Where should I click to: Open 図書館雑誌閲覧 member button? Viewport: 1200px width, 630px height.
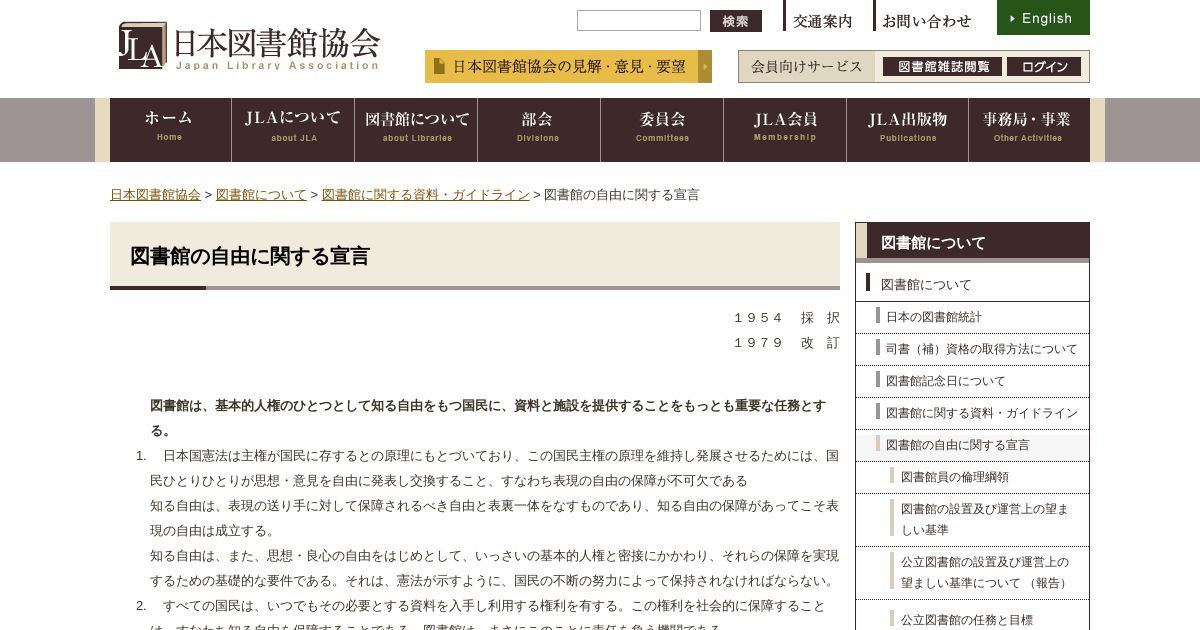(943, 67)
